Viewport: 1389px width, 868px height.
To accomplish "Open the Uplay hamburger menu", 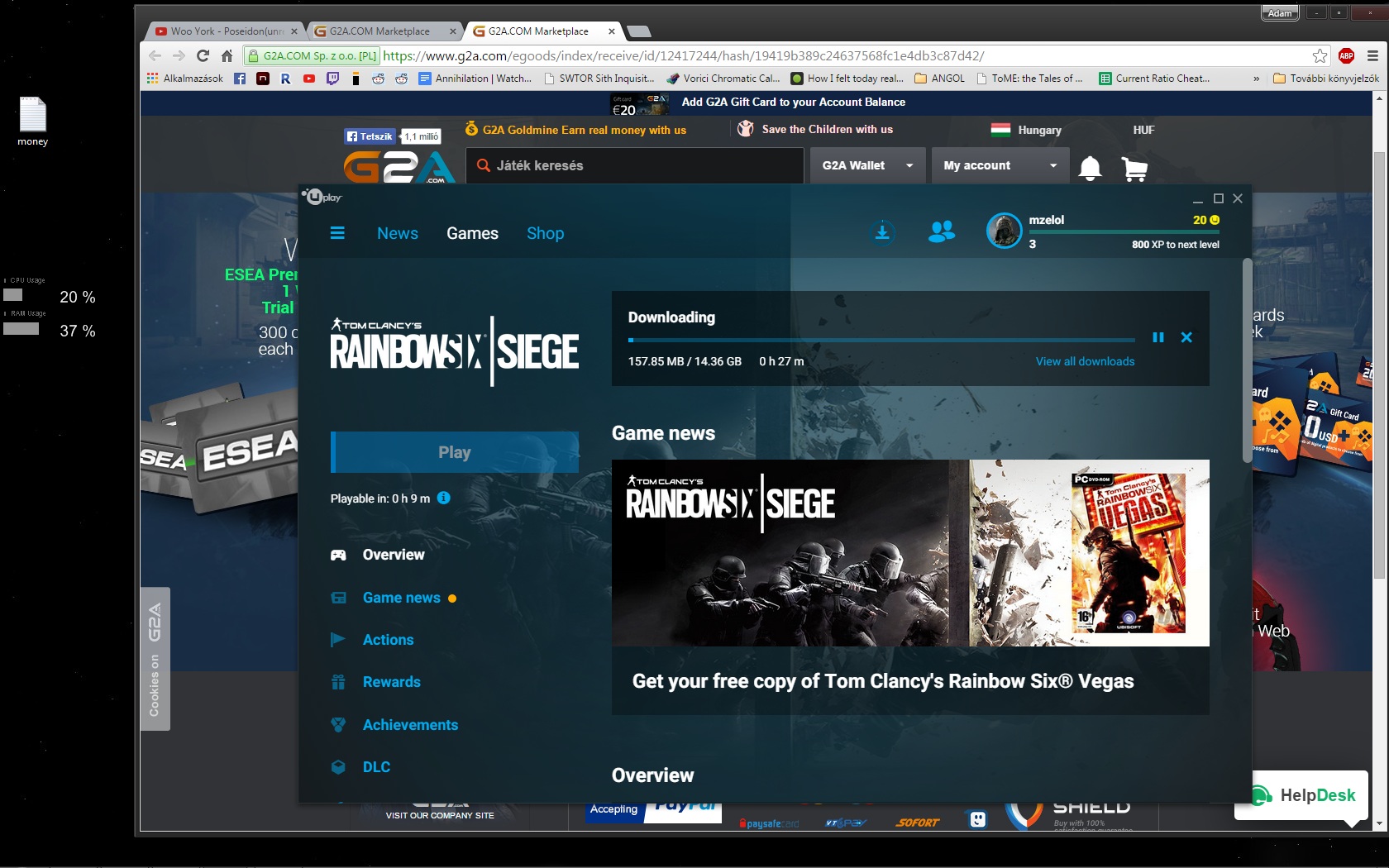I will (x=337, y=233).
